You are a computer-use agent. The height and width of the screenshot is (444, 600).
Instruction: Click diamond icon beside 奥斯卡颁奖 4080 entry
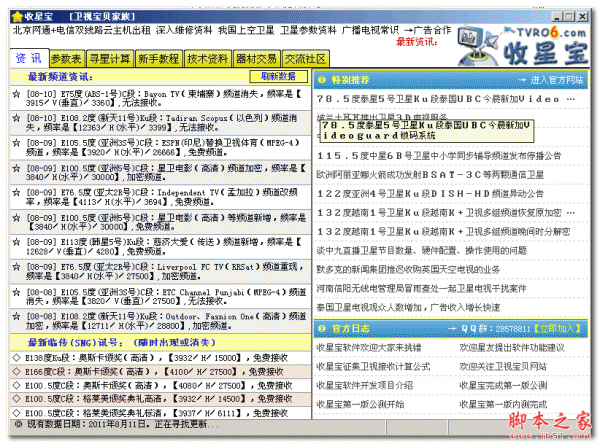coord(16,385)
